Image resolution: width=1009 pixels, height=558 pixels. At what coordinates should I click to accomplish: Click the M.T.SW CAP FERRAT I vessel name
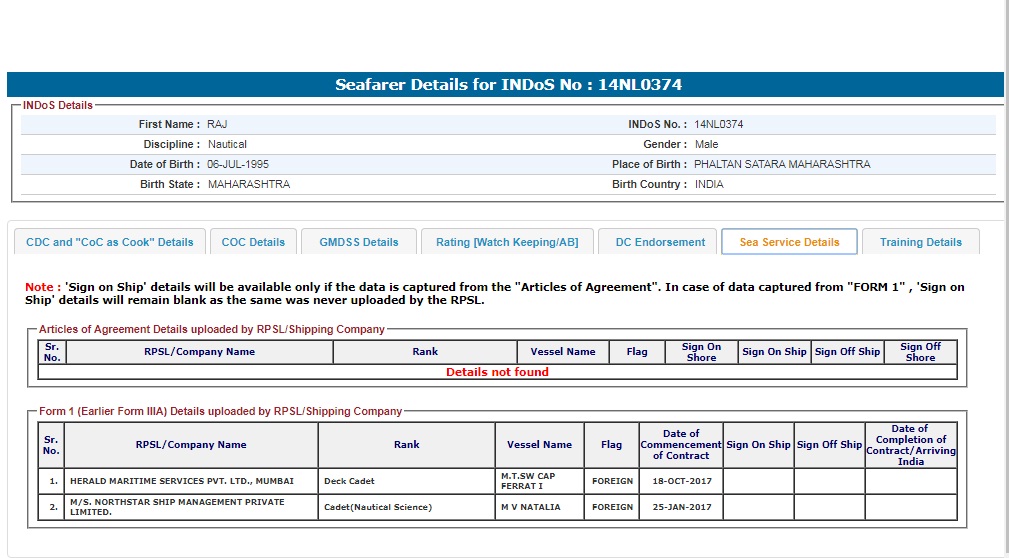539,481
